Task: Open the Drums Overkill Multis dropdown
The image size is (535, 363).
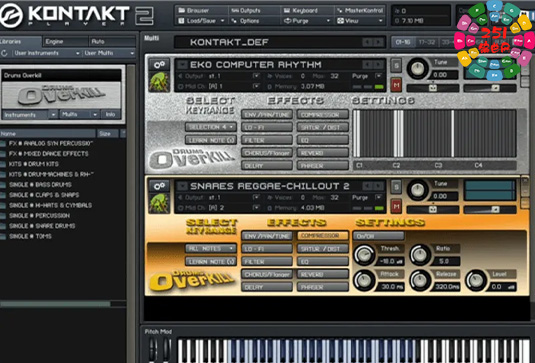Action: pyautogui.click(x=80, y=115)
